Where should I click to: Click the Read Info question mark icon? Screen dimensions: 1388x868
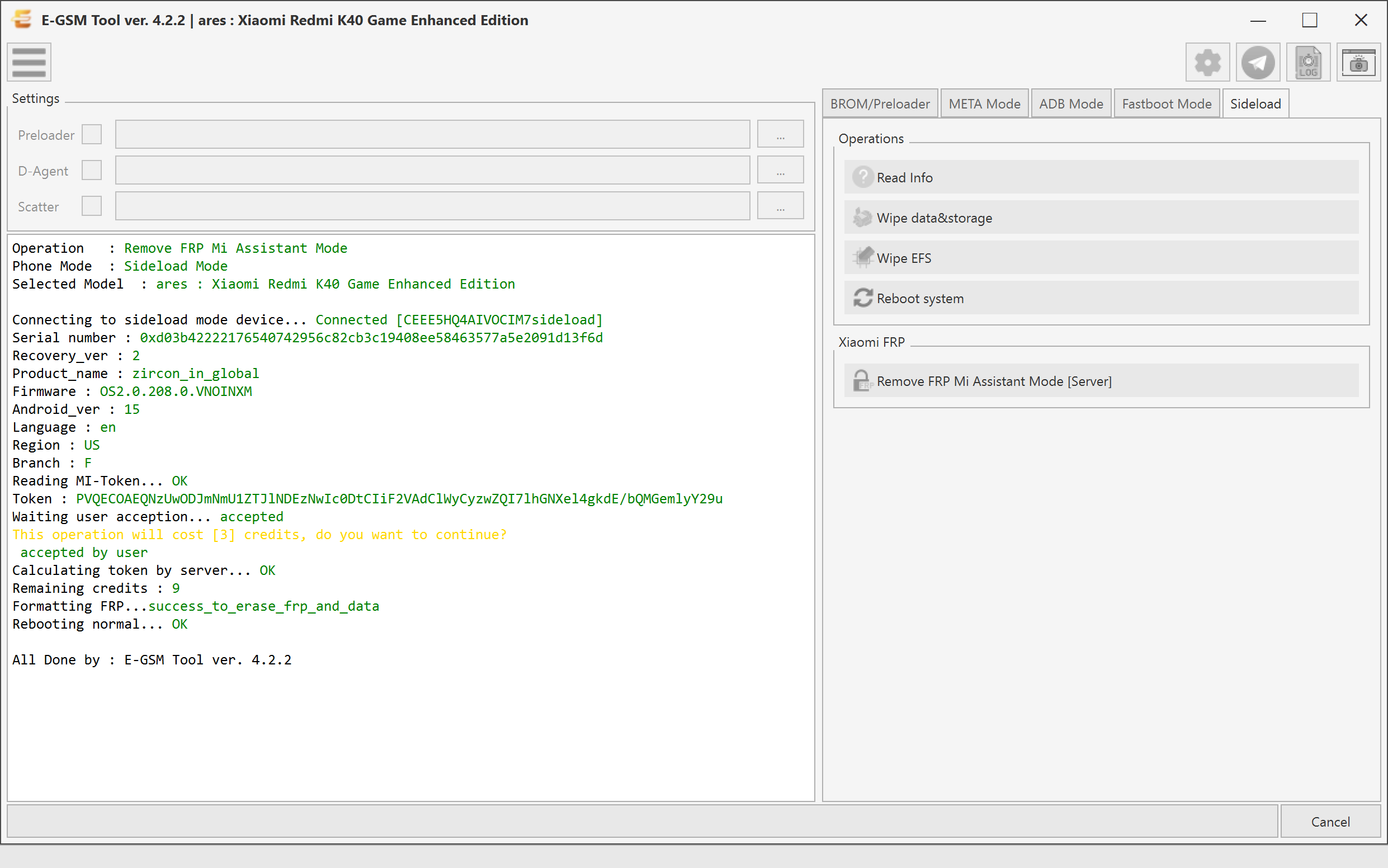click(x=863, y=177)
